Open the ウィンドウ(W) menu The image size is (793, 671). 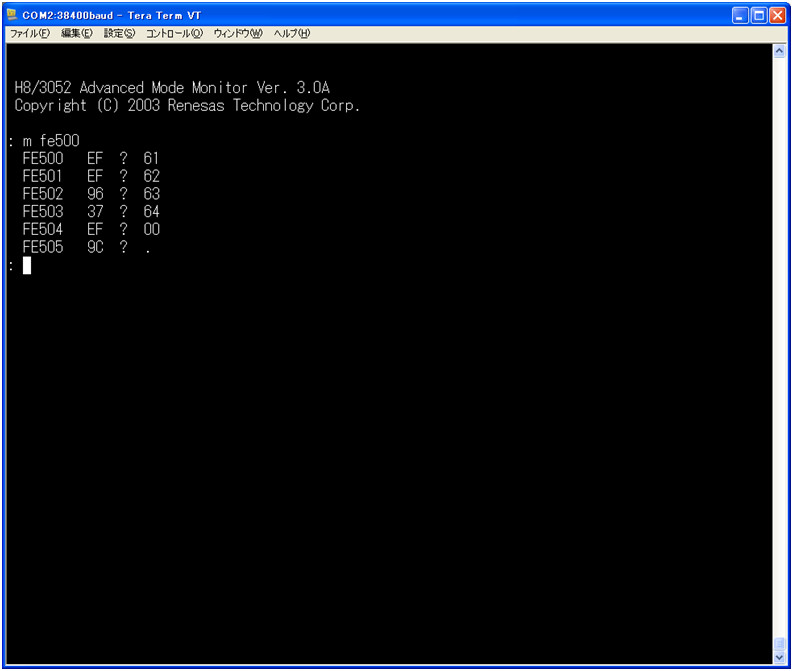237,33
